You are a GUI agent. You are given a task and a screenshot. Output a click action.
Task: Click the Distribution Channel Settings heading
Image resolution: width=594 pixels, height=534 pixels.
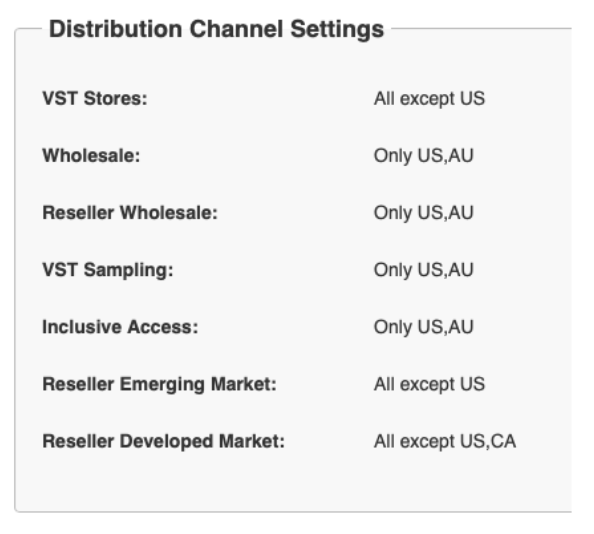tap(216, 30)
